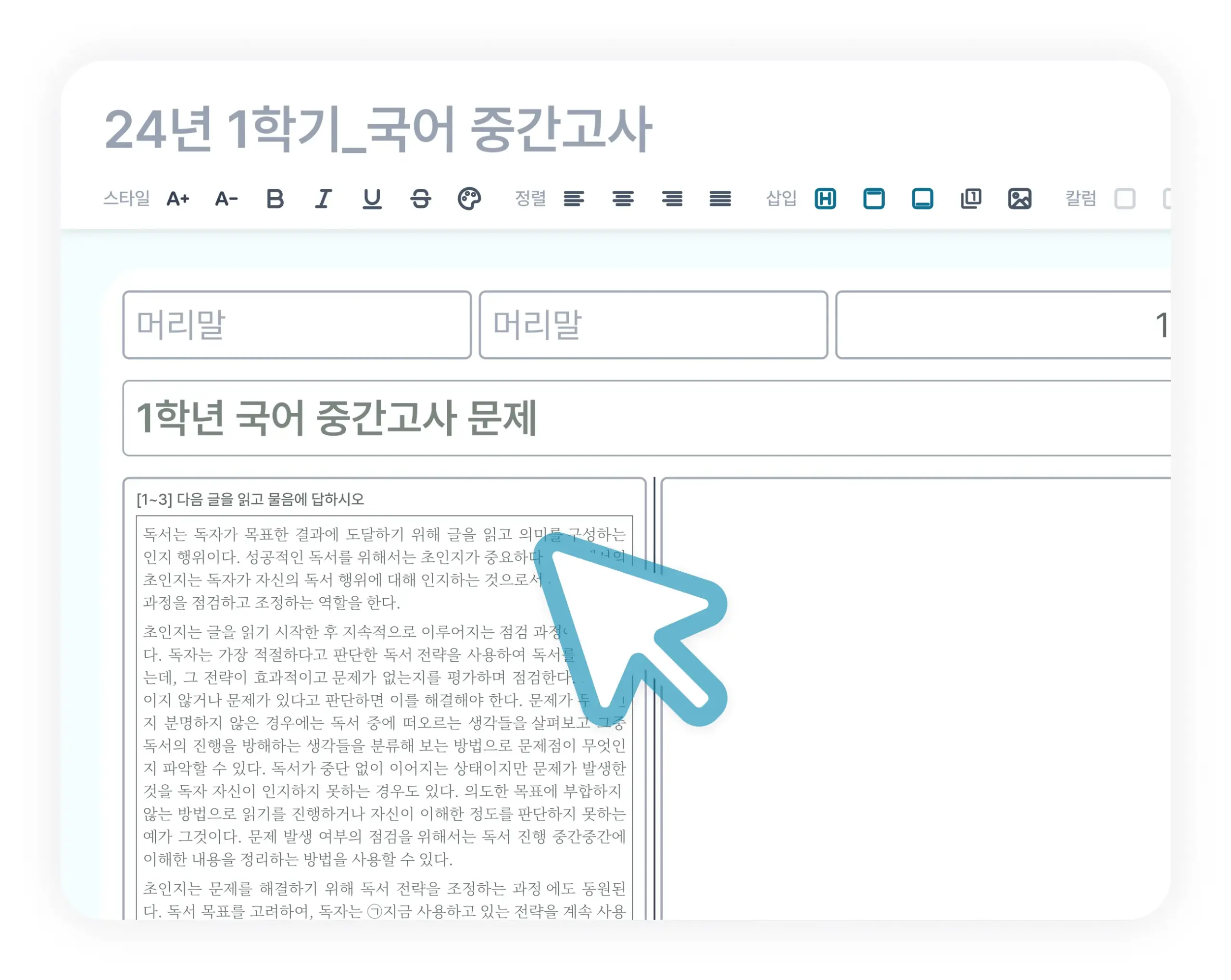1231x980 pixels.
Task: Justify the text alignment
Action: pyautogui.click(x=720, y=199)
